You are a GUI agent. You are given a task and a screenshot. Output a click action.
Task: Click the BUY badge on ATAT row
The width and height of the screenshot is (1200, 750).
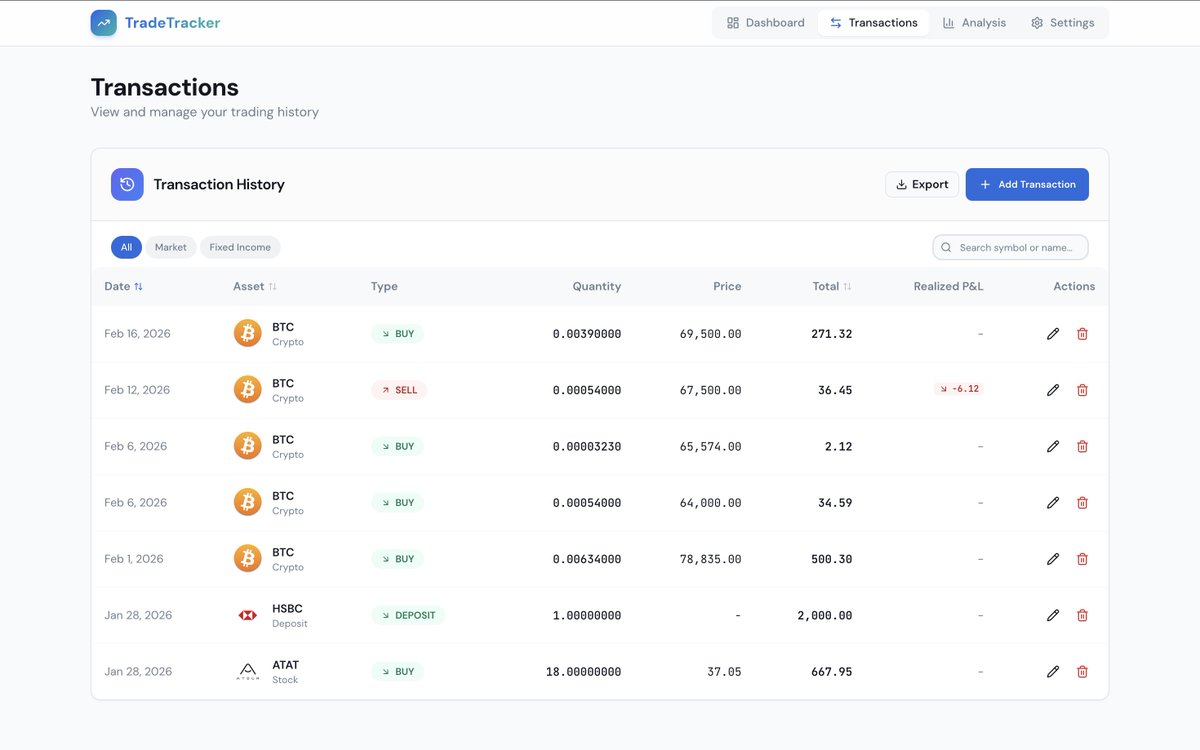(397, 672)
